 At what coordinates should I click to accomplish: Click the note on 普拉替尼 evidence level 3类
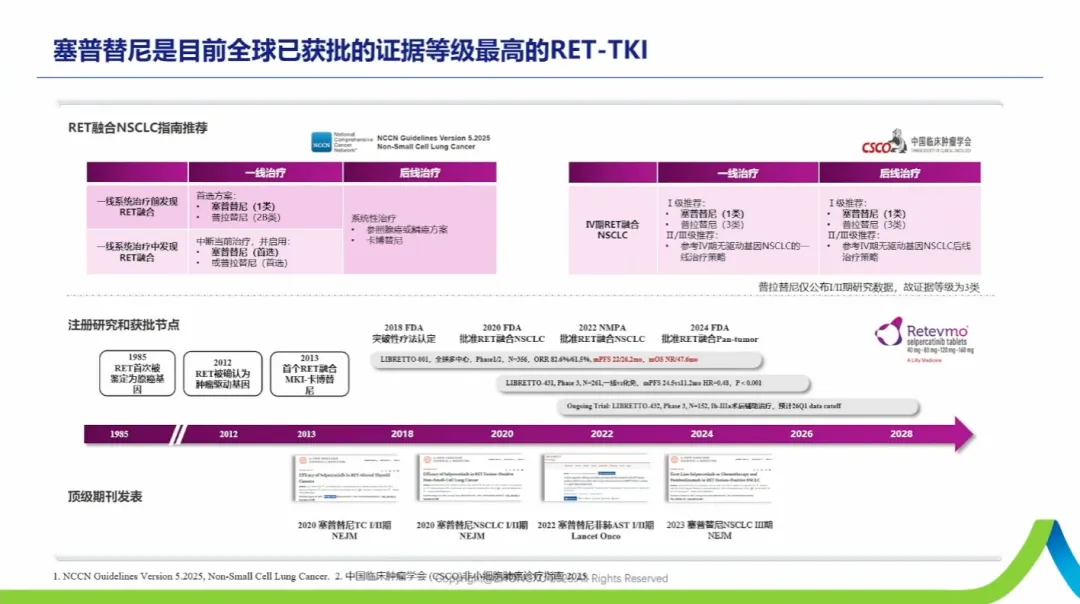coord(869,287)
